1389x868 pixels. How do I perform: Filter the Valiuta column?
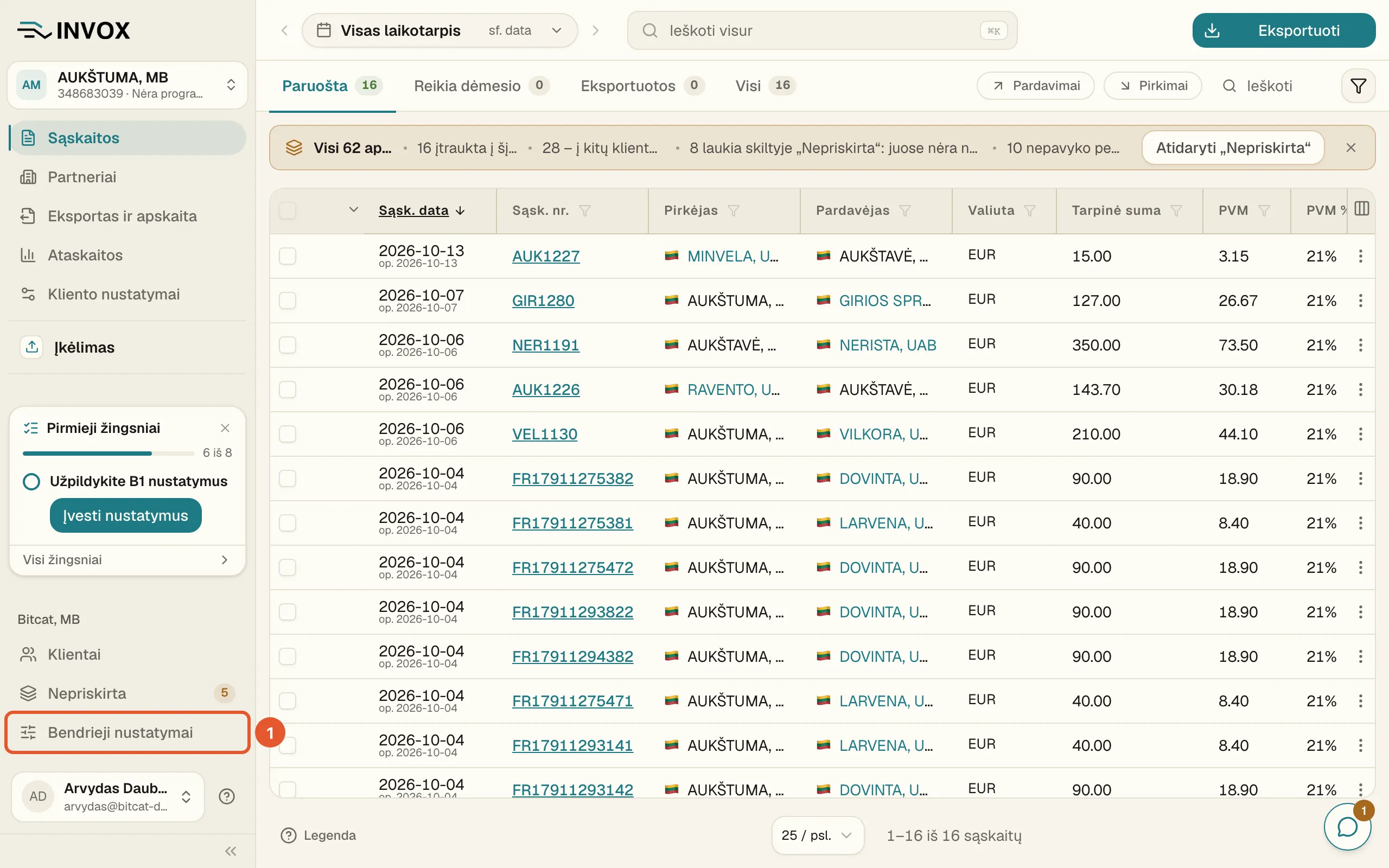1030,210
